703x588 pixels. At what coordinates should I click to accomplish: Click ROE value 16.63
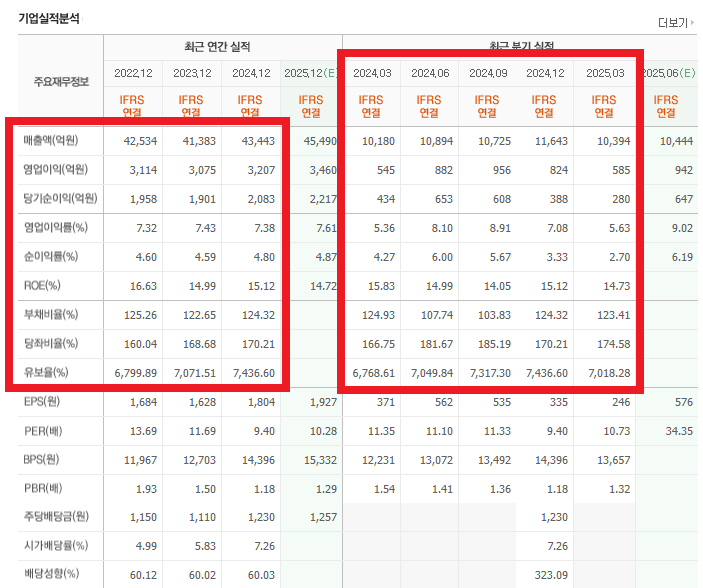(x=143, y=286)
